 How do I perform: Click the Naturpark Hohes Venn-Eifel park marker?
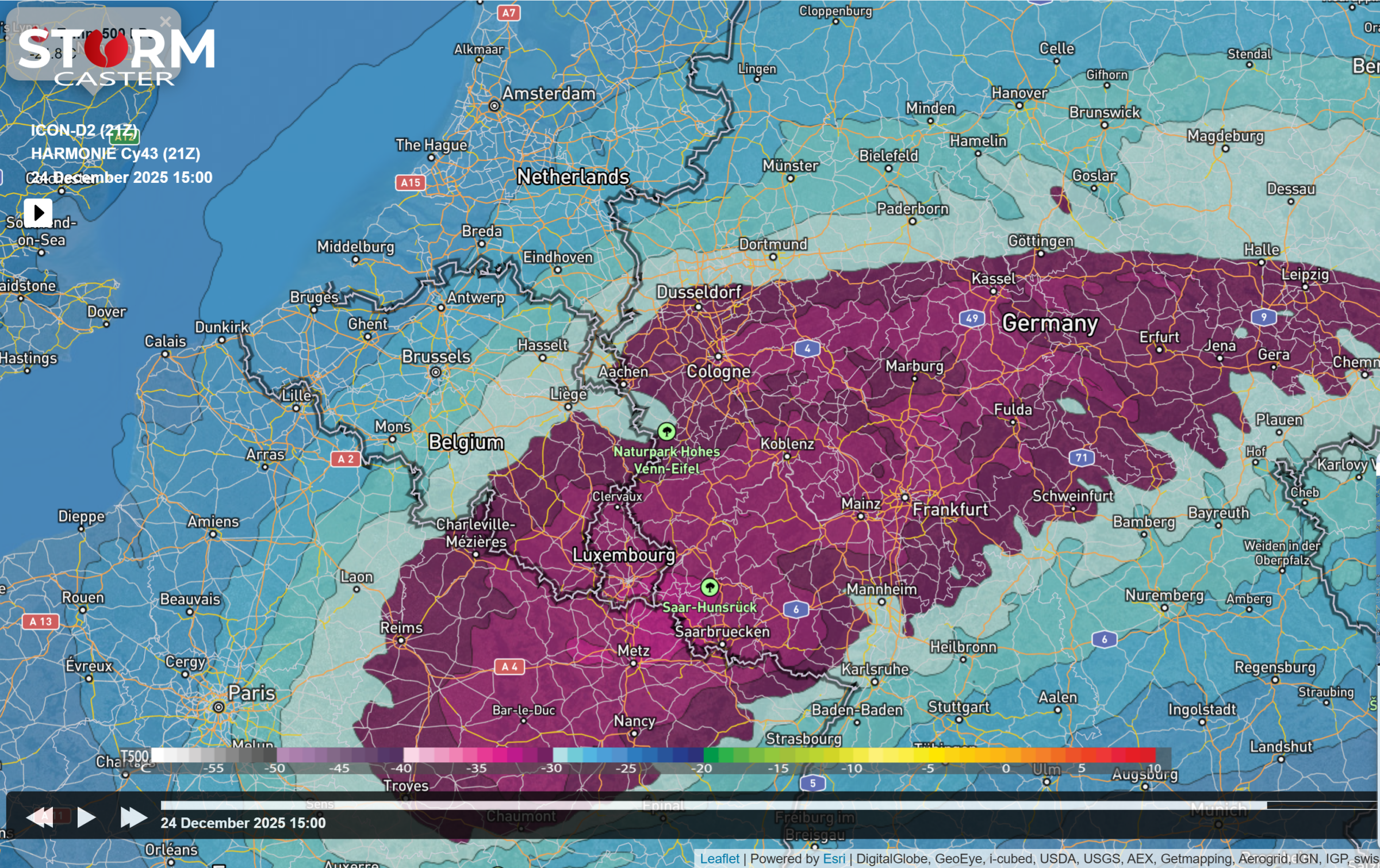[666, 431]
